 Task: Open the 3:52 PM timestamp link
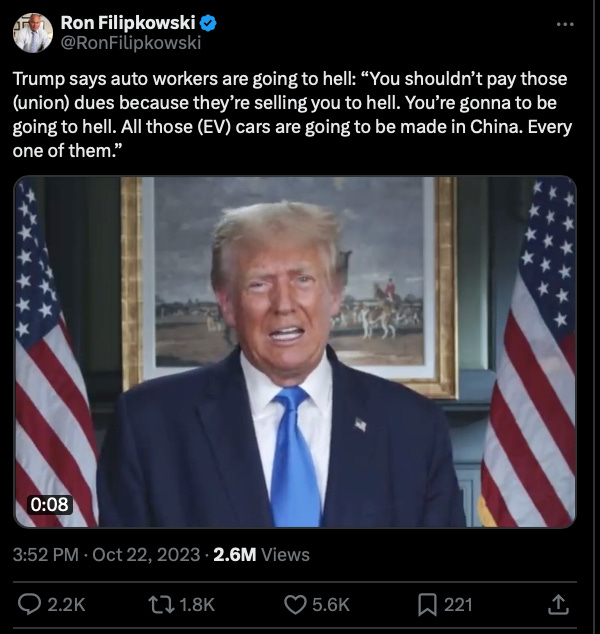point(46,554)
